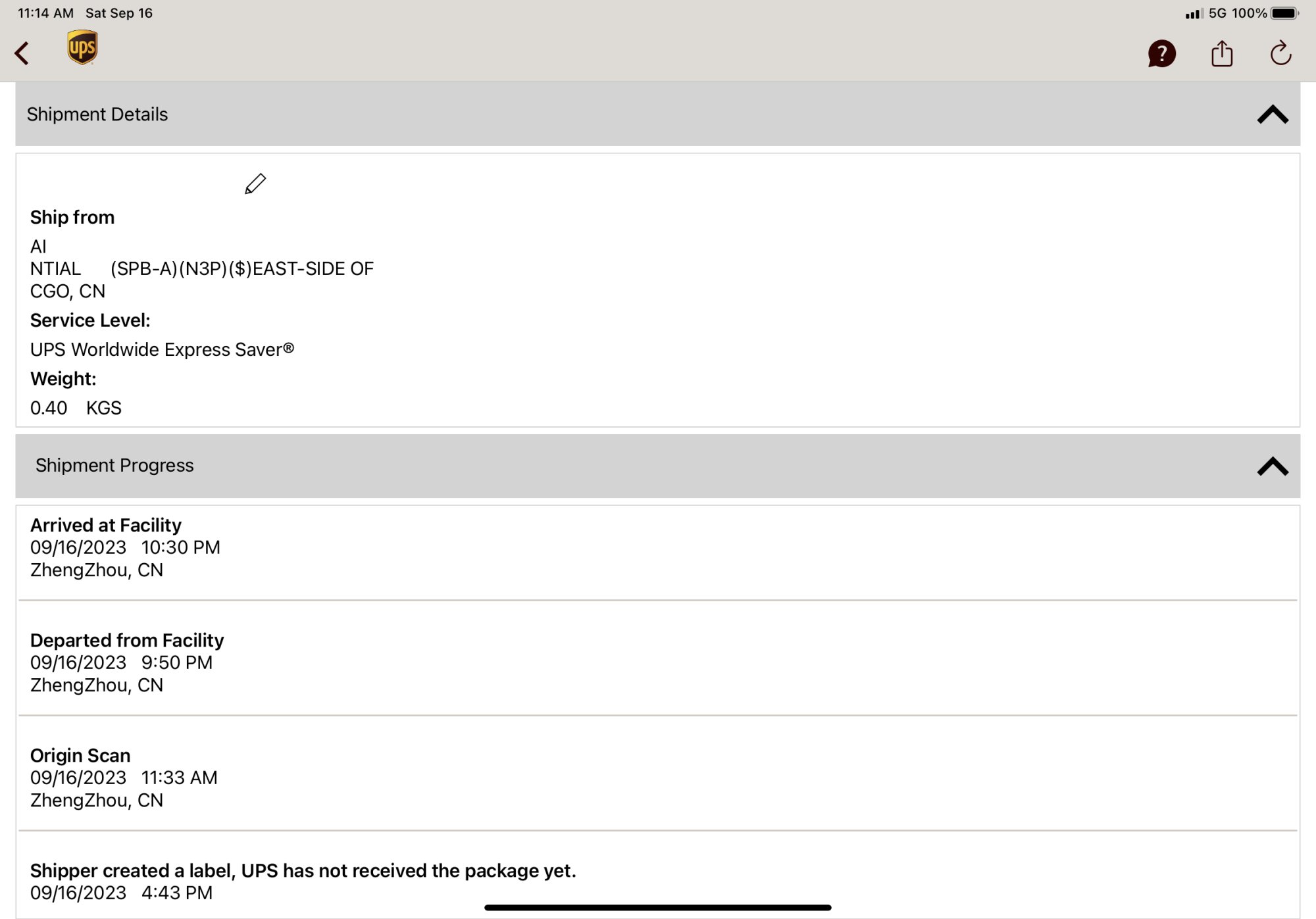The height and width of the screenshot is (919, 1316).
Task: Tap the pencil edit icon
Action: (255, 184)
